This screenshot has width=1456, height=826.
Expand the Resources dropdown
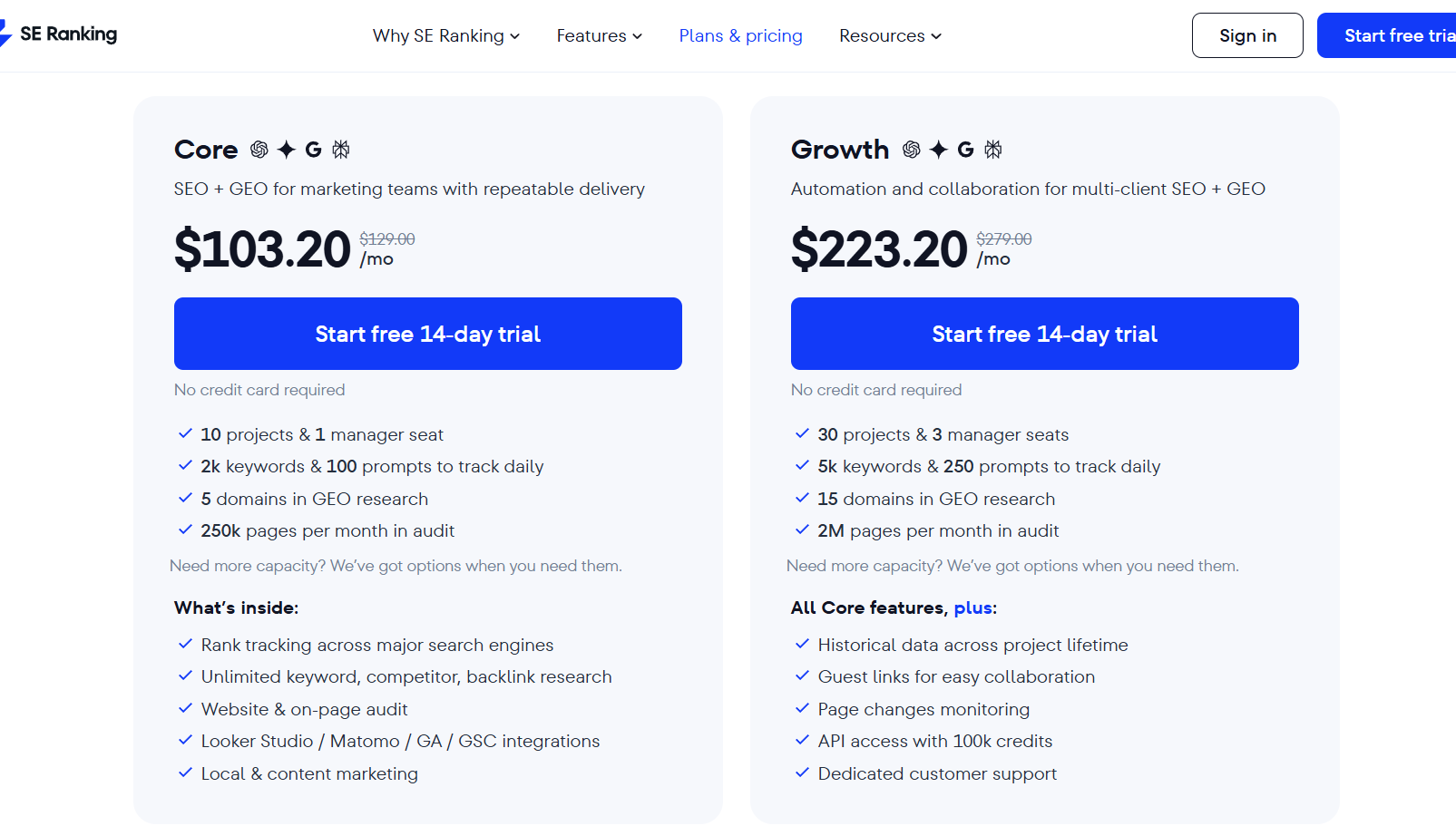point(890,35)
